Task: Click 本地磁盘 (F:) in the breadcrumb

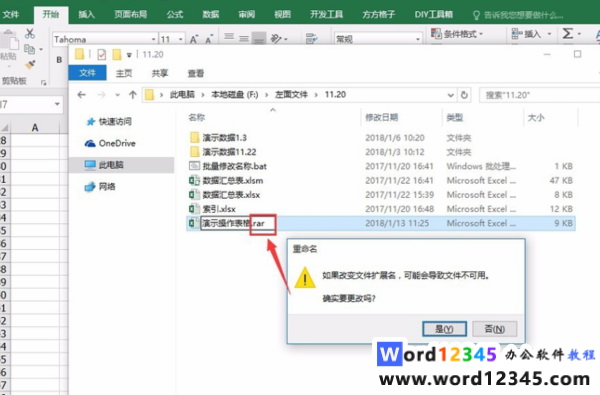Action: click(x=235, y=95)
